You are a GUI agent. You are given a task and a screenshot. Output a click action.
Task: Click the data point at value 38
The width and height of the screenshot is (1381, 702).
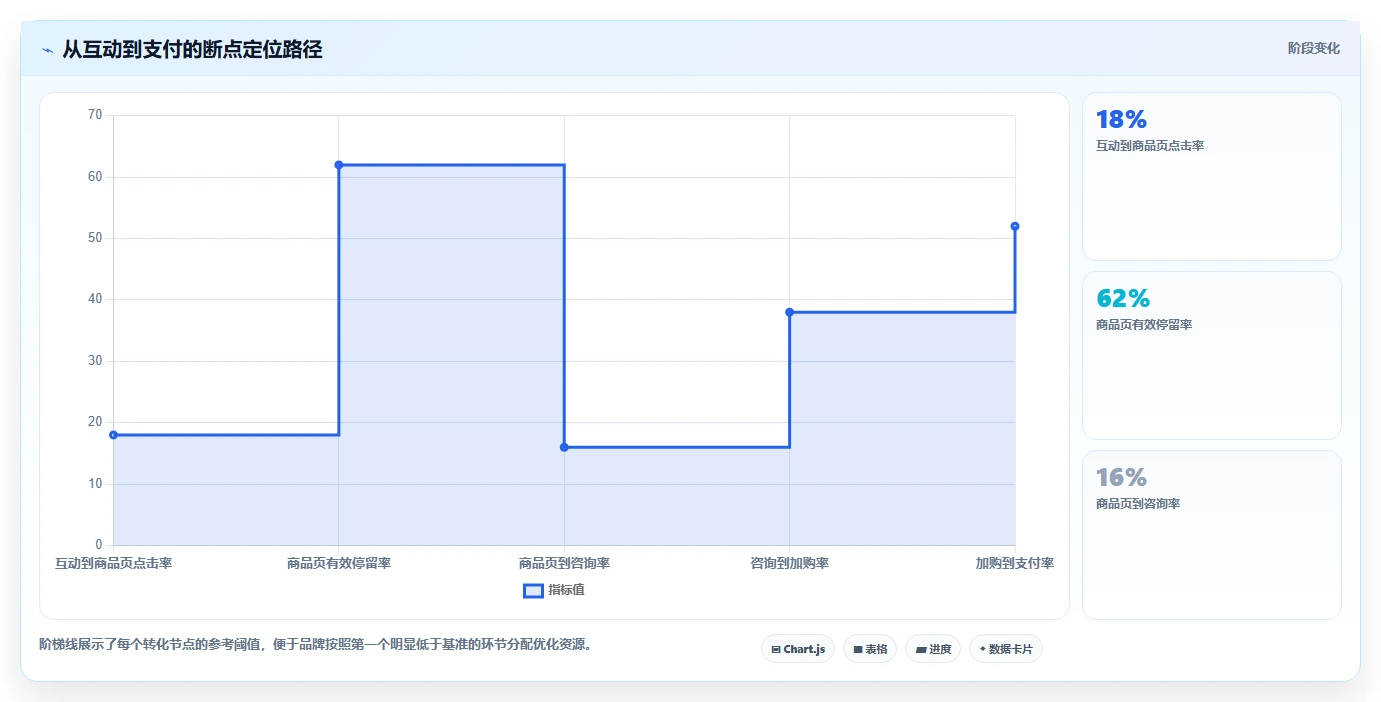click(x=789, y=312)
